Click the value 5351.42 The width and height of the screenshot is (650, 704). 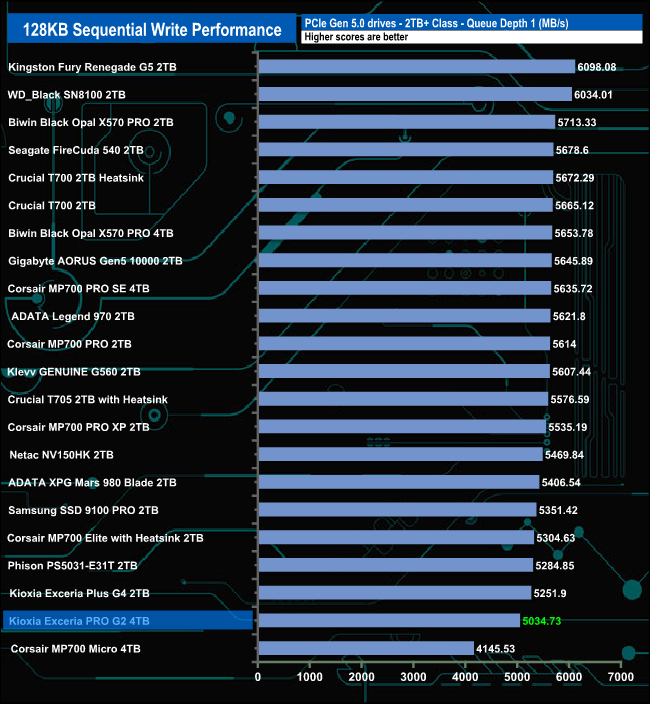point(558,510)
